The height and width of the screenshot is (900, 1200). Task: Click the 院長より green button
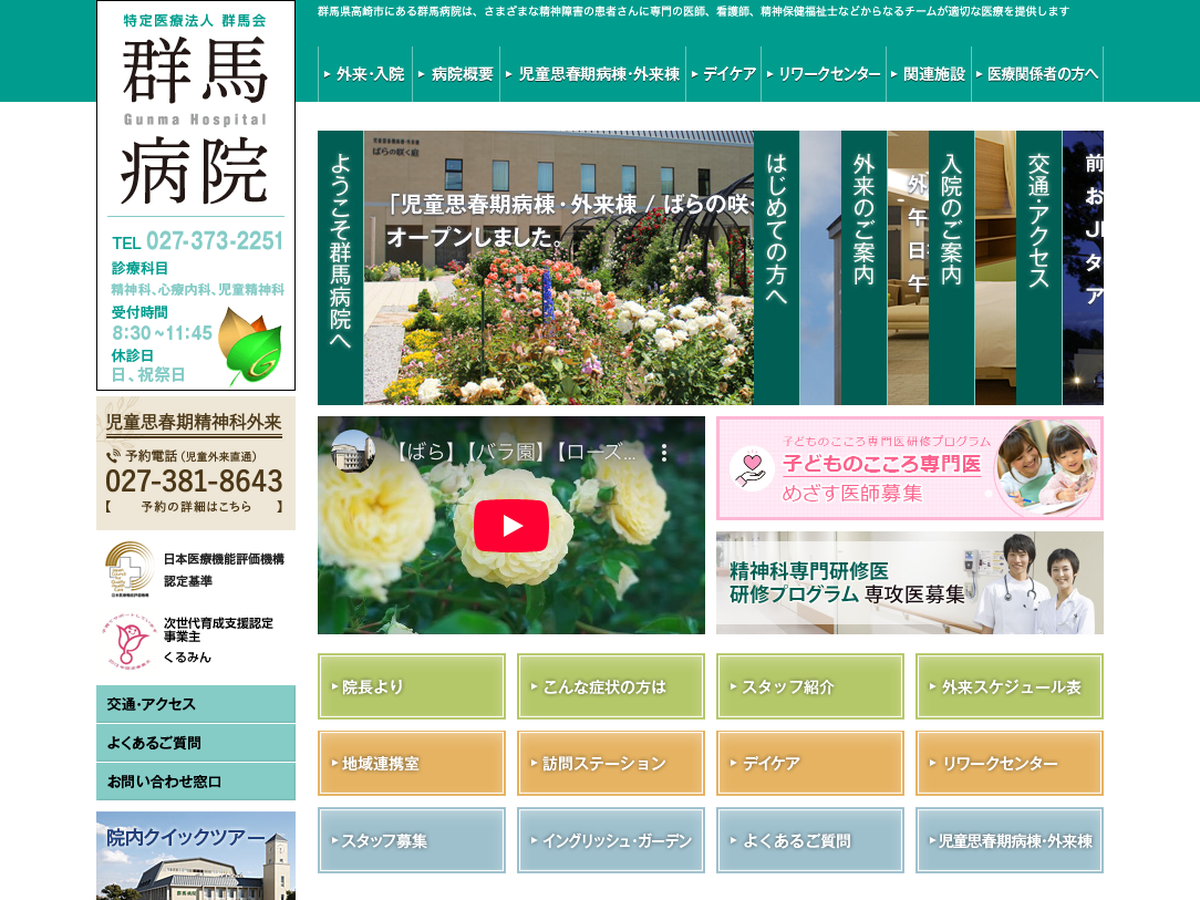pos(411,687)
